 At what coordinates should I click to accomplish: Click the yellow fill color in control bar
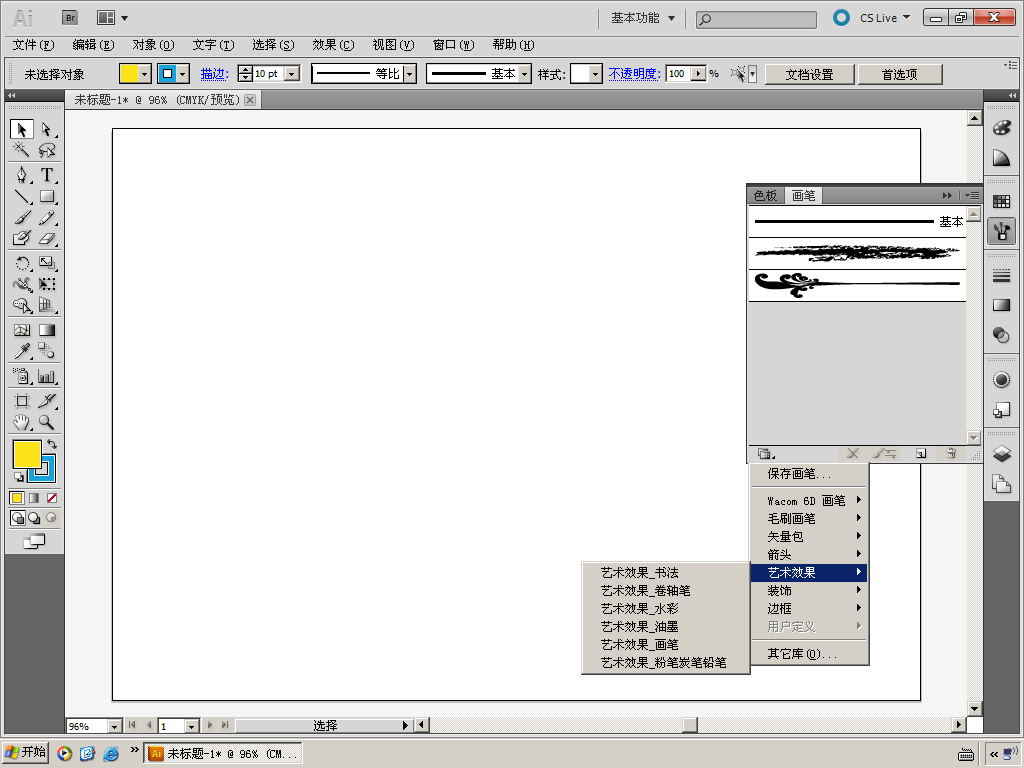coord(129,74)
